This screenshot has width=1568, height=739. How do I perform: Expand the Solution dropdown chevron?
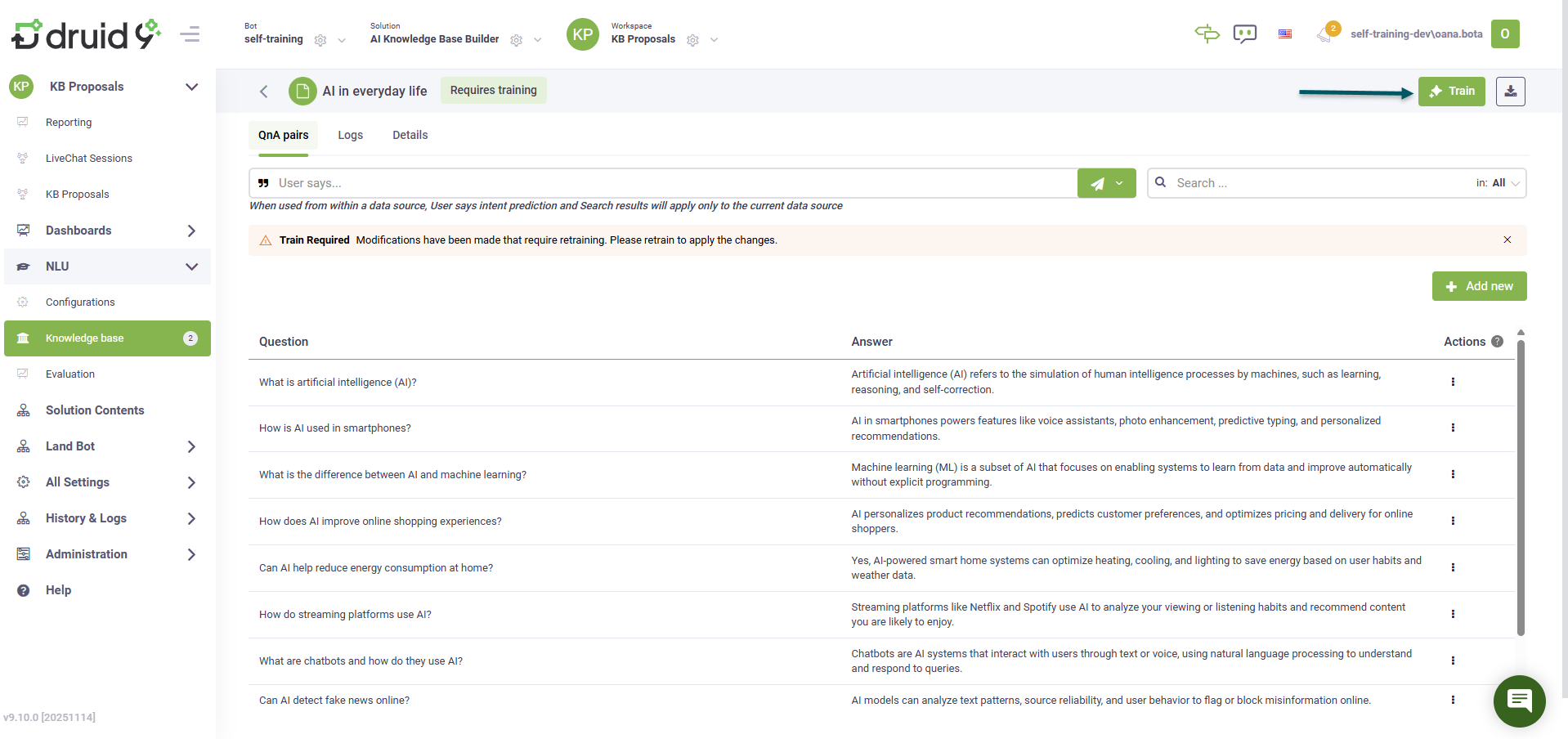pyautogui.click(x=538, y=40)
